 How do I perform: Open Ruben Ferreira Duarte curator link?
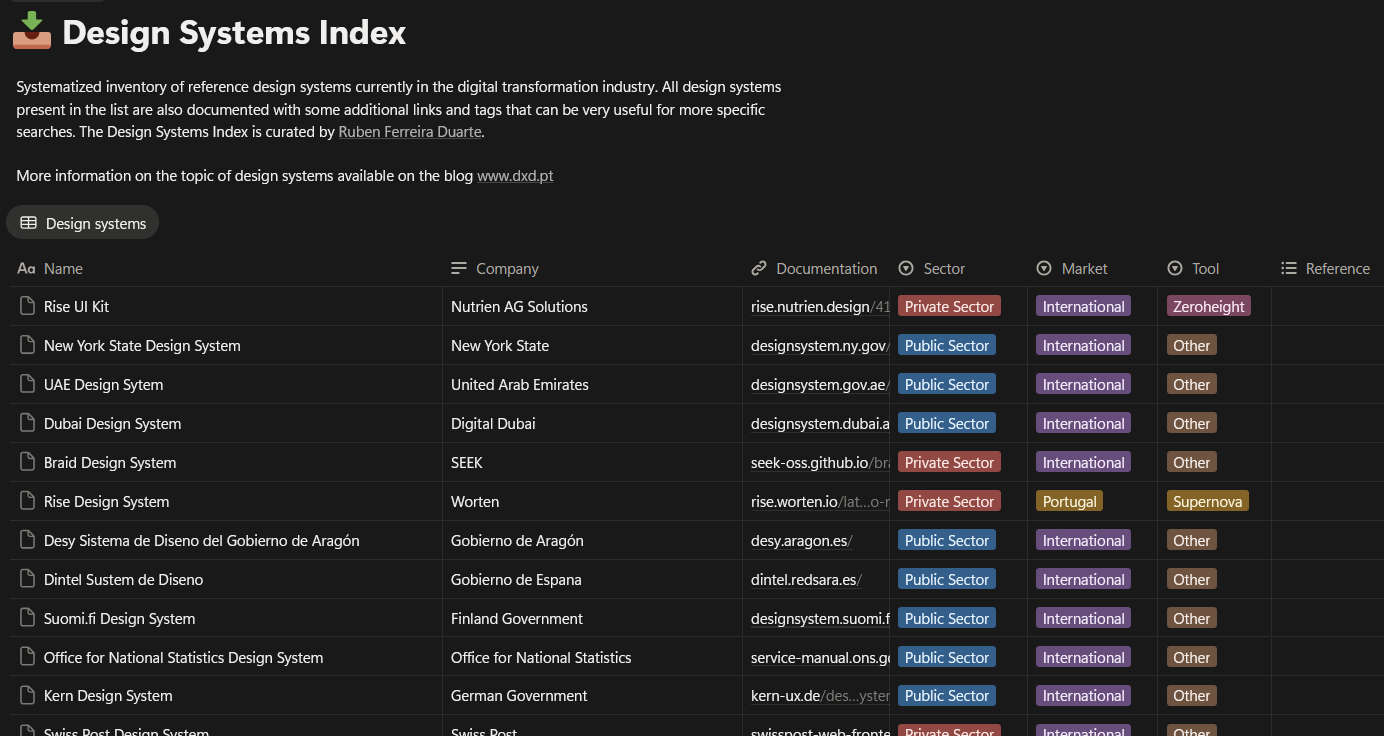[410, 131]
